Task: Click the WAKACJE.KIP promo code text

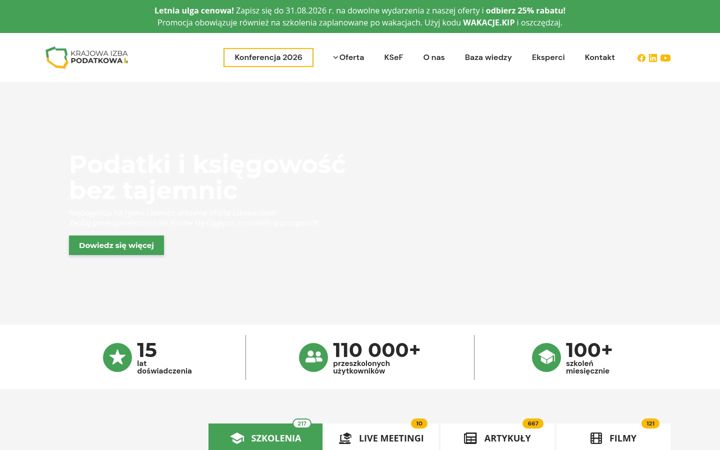Action: click(x=489, y=22)
